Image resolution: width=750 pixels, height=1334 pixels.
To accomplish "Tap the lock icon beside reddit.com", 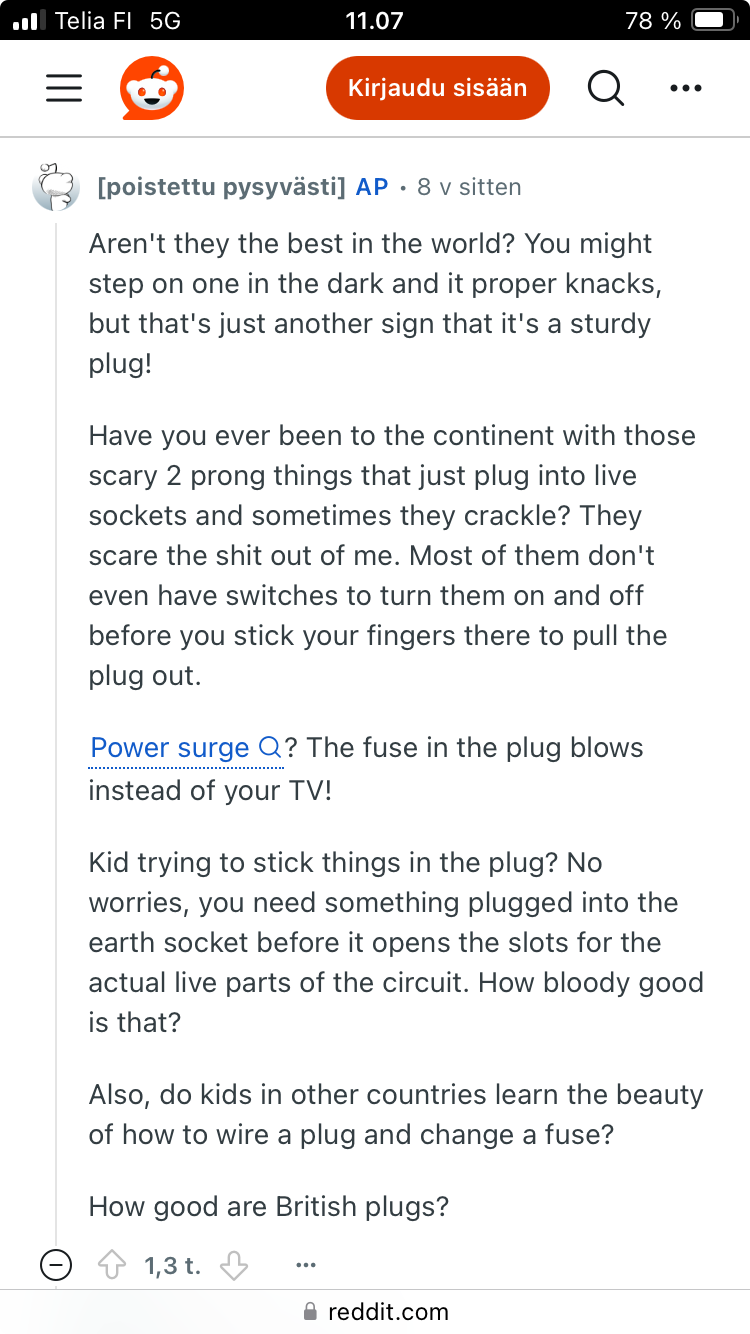I will [x=309, y=1311].
